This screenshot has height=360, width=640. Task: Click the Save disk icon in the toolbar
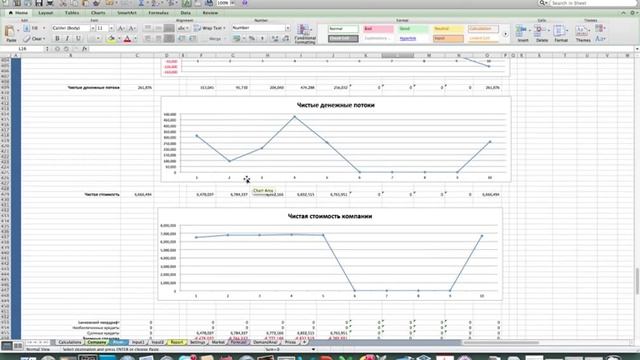point(39,3)
